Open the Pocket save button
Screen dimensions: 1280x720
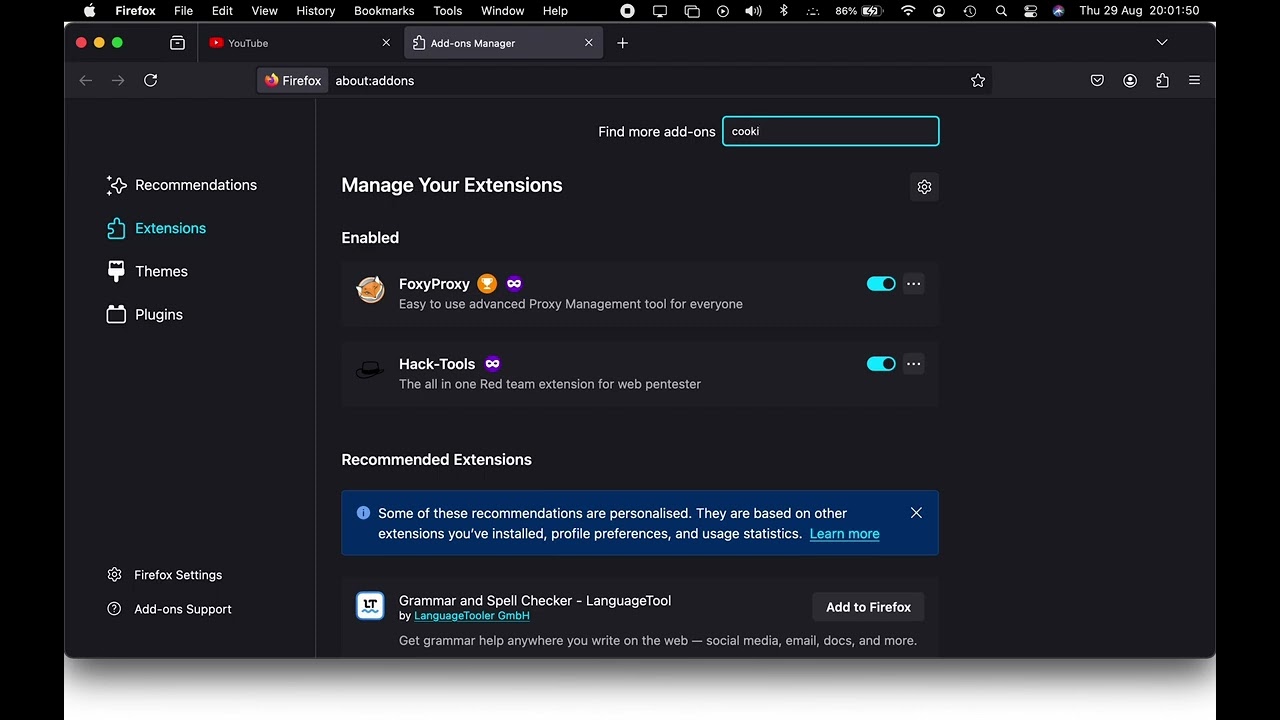1097,80
